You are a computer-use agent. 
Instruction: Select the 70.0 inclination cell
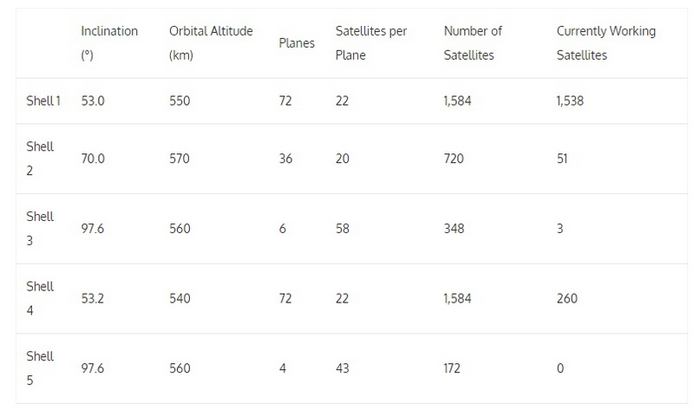93,159
